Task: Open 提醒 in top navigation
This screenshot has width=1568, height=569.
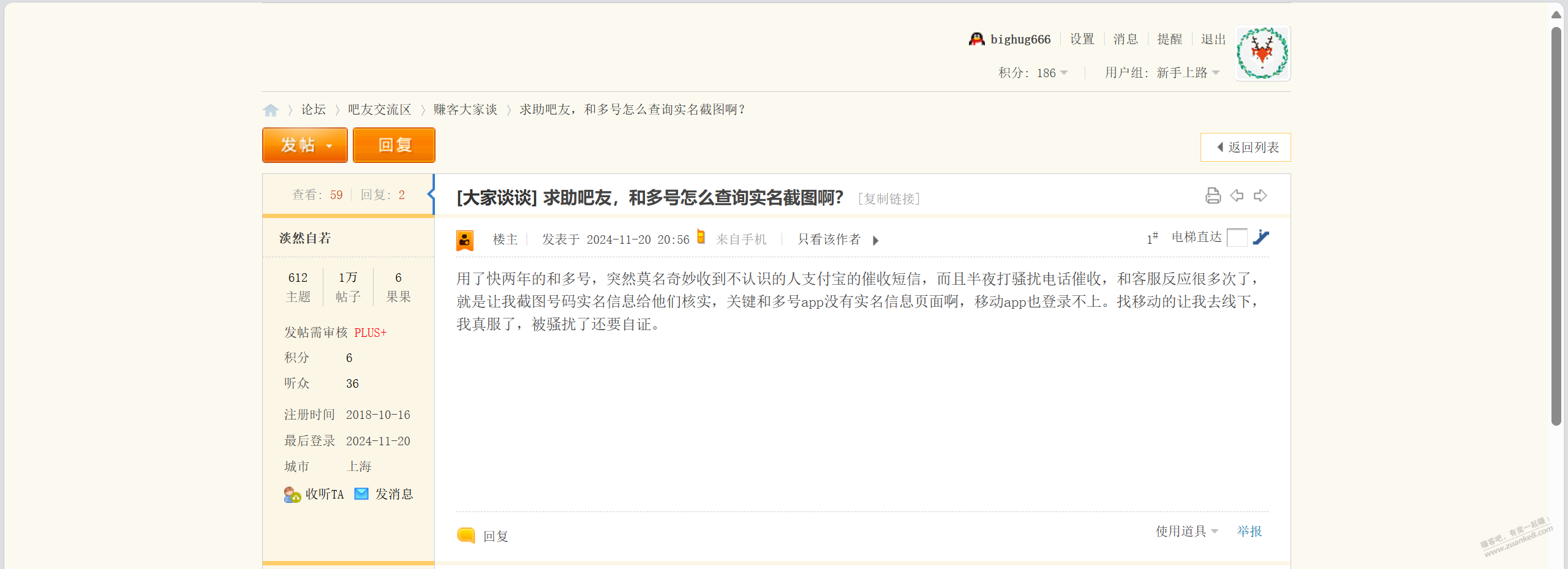Action: click(1170, 39)
